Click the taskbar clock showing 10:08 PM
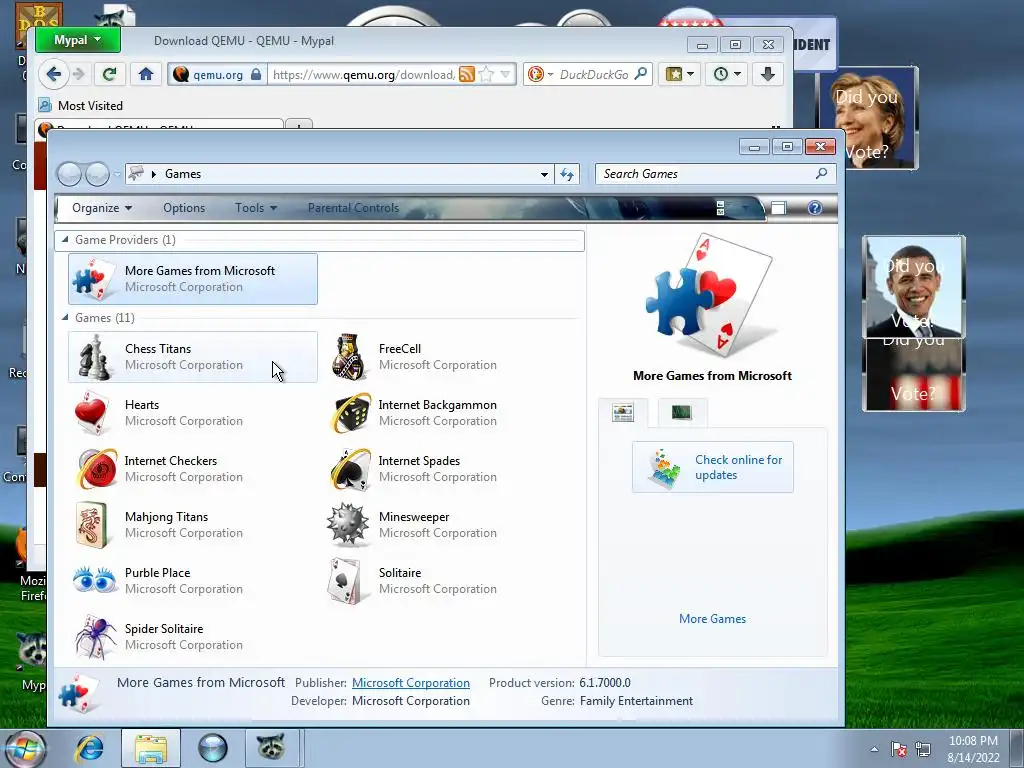 (973, 749)
